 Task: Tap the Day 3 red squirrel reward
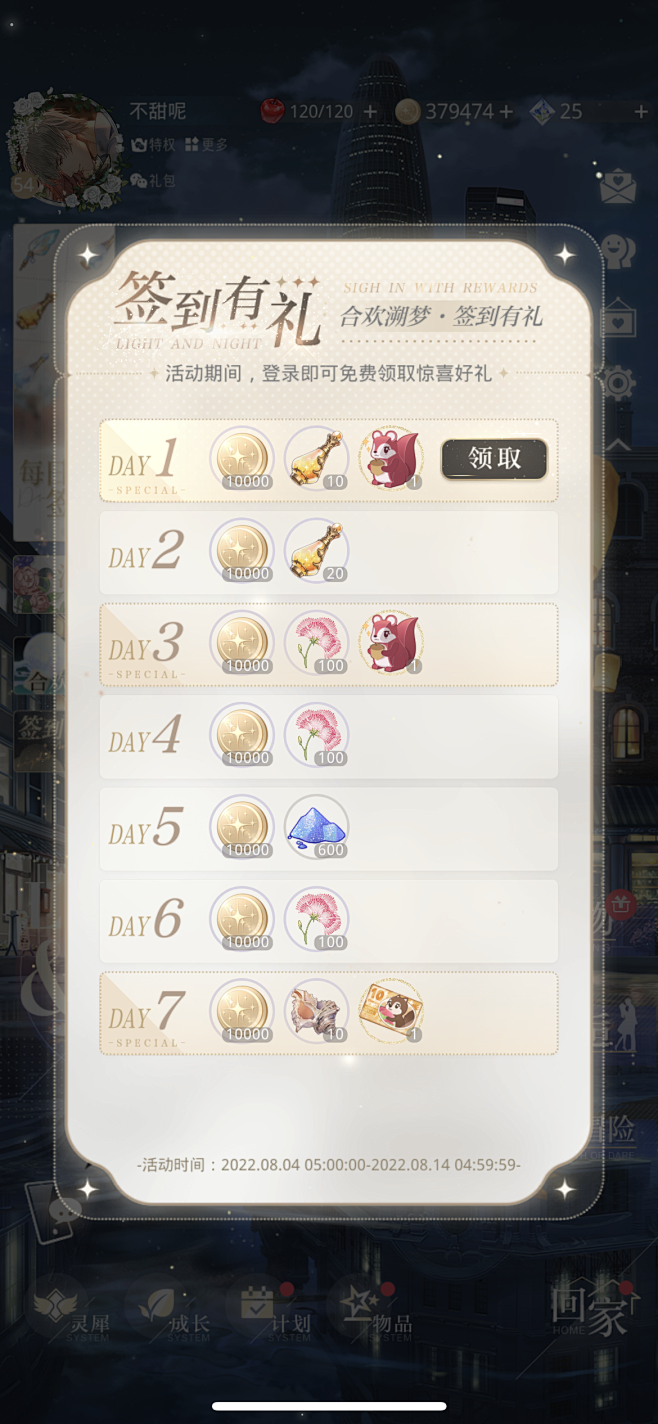391,643
